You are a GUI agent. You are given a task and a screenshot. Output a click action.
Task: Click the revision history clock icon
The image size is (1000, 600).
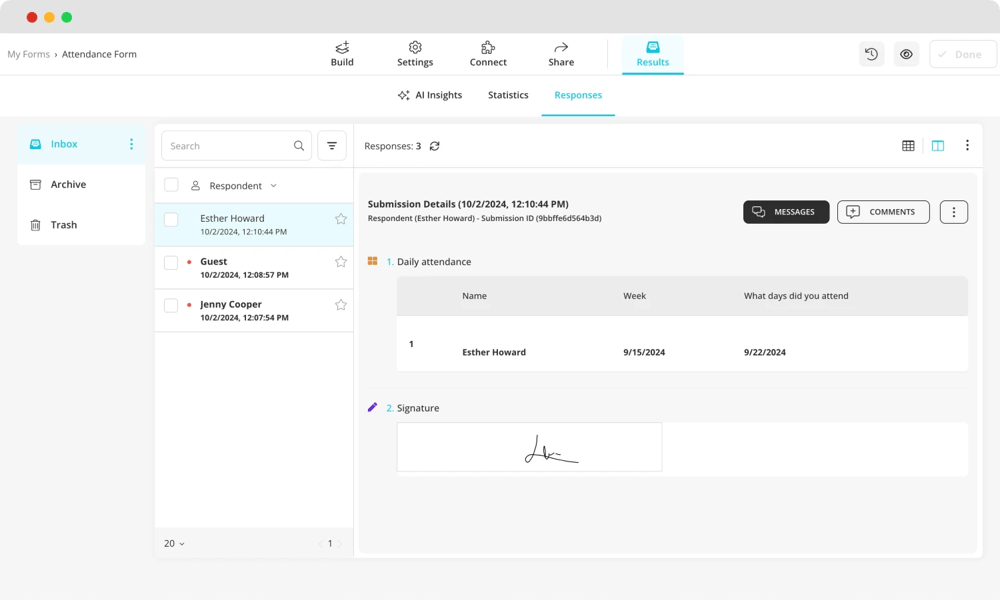point(871,54)
